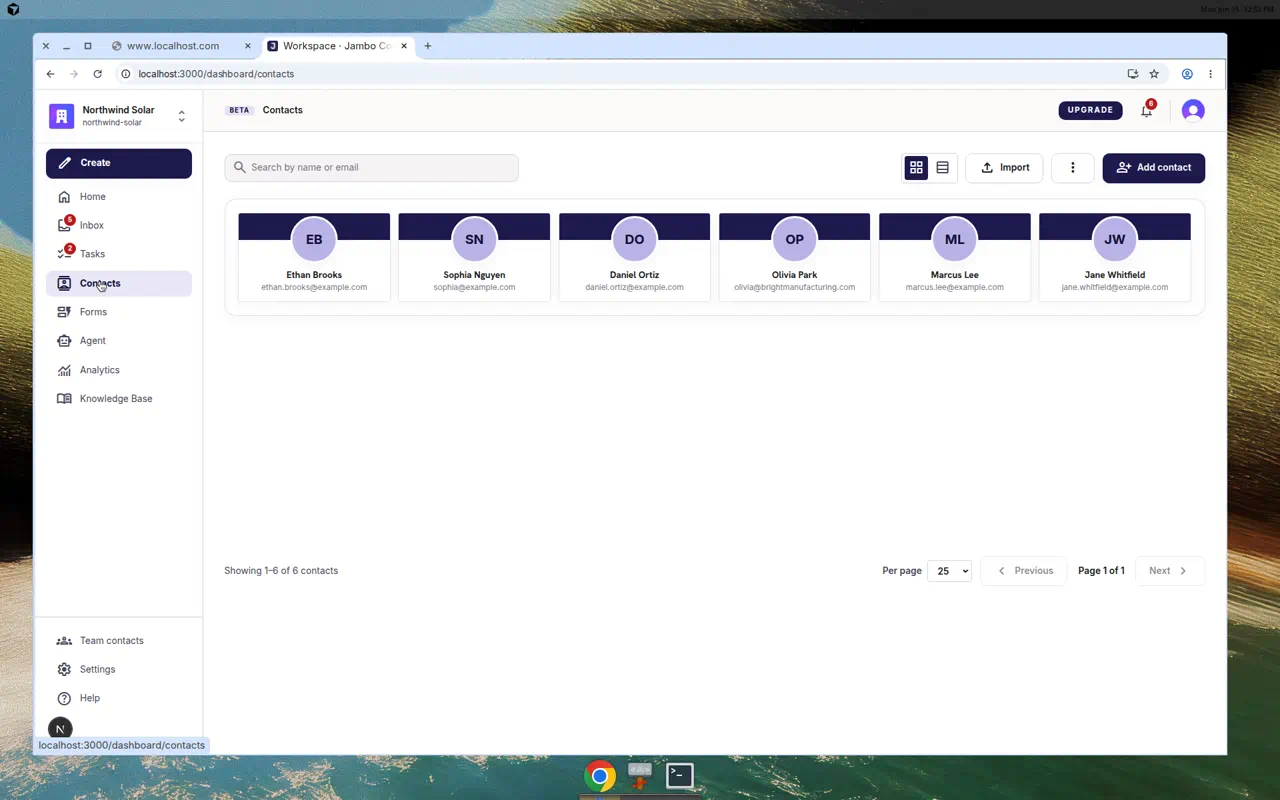This screenshot has width=1280, height=800.
Task: Open Analytics in the sidebar
Action: (x=119, y=370)
